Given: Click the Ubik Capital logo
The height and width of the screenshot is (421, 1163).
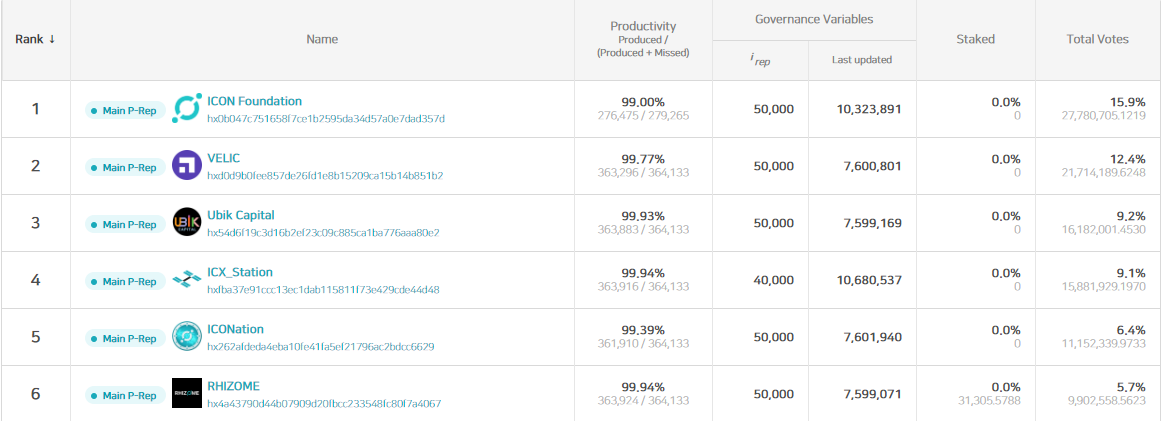Looking at the screenshot, I should (186, 222).
